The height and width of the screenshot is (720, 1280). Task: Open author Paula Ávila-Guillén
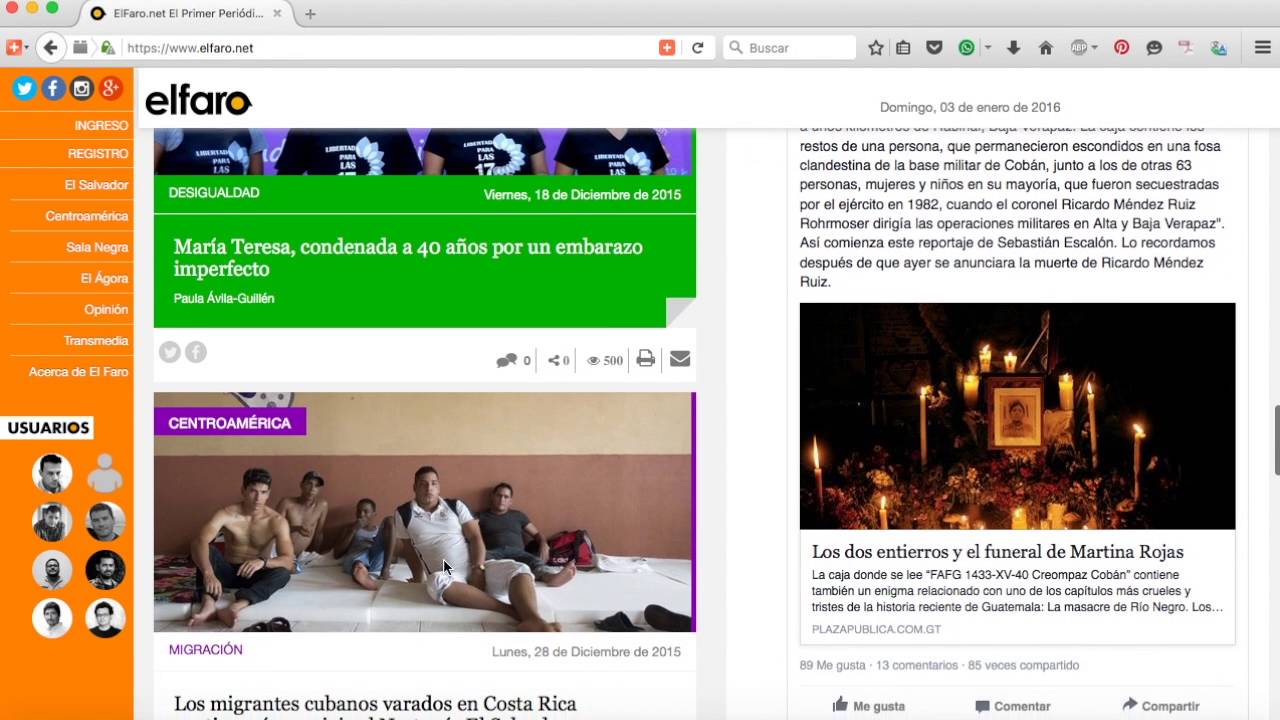(x=224, y=298)
